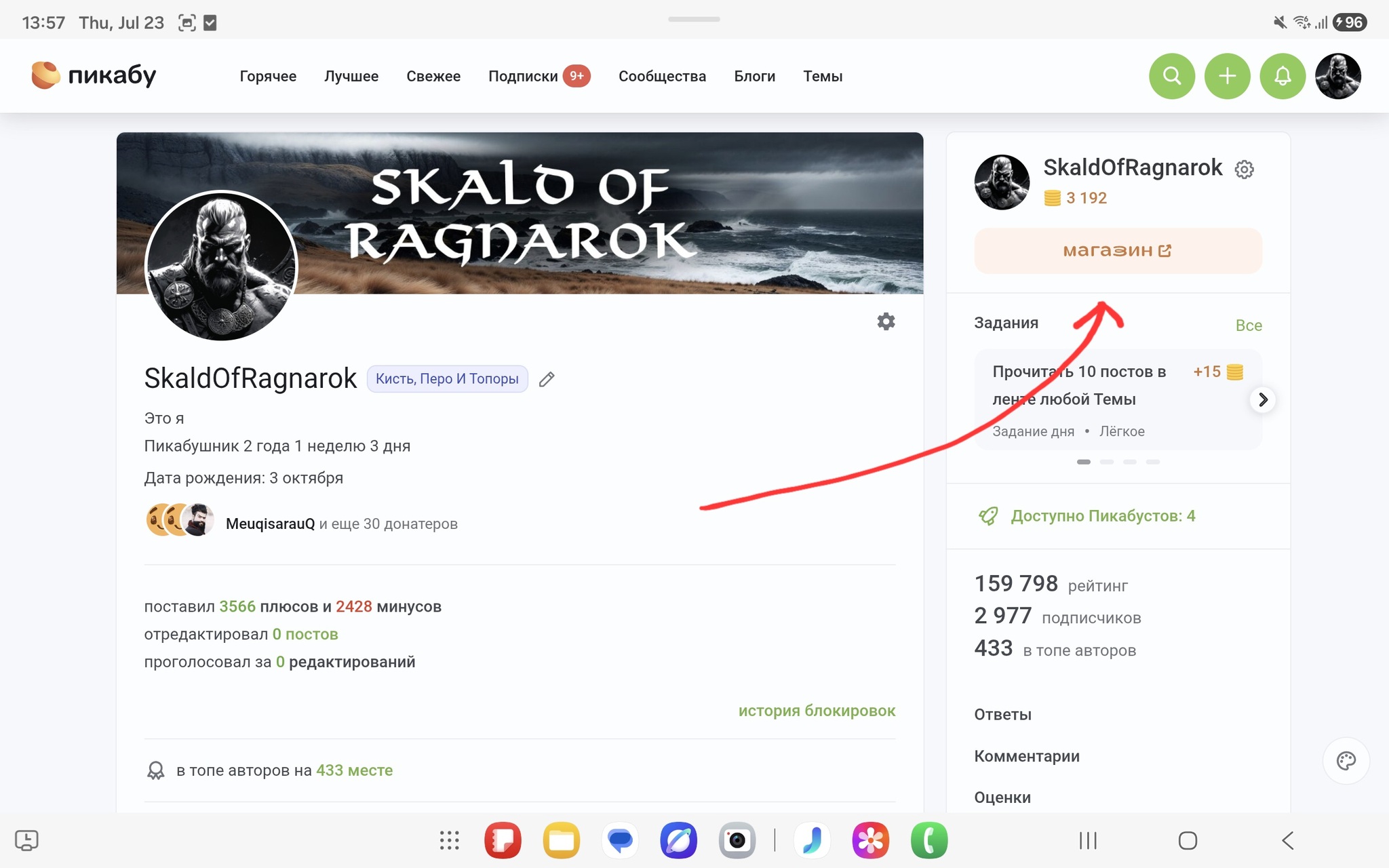The height and width of the screenshot is (868, 1389).
Task: Open the магазин shop button
Action: pyautogui.click(x=1118, y=251)
